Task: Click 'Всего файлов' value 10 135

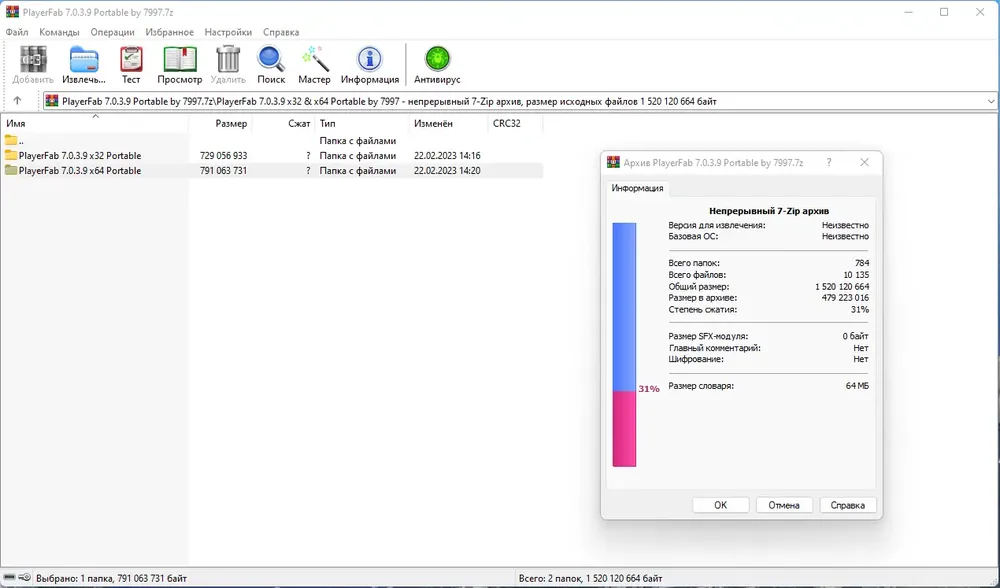Action: 857,275
